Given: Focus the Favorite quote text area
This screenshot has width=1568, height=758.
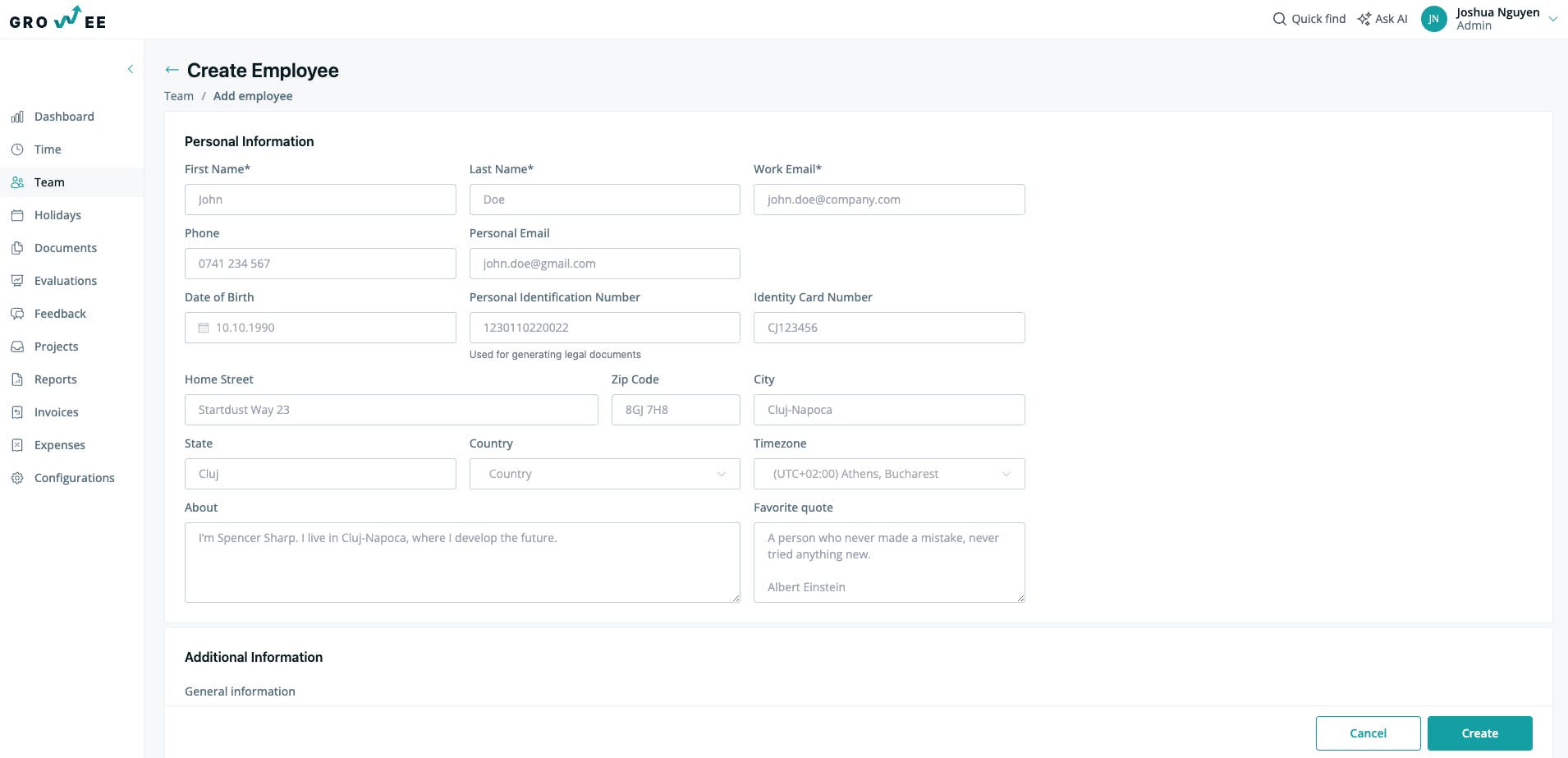Looking at the screenshot, I should pos(889,563).
